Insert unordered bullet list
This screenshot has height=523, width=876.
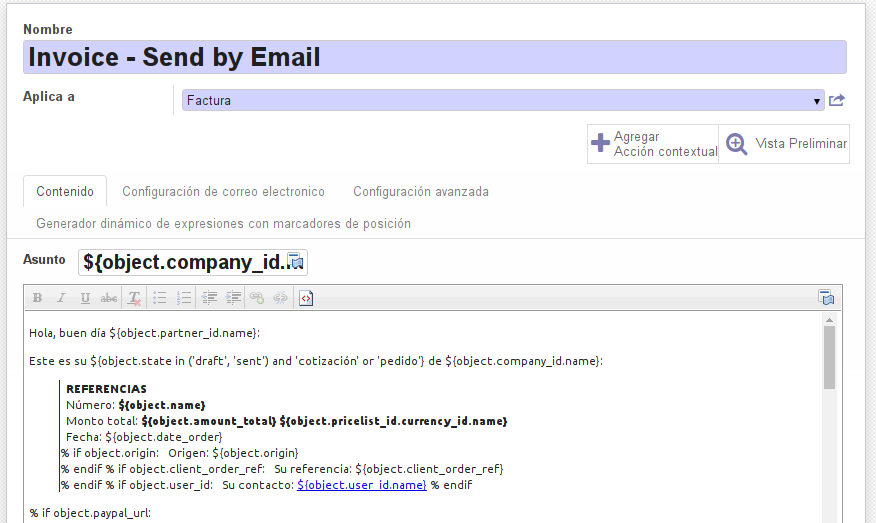[x=160, y=298]
